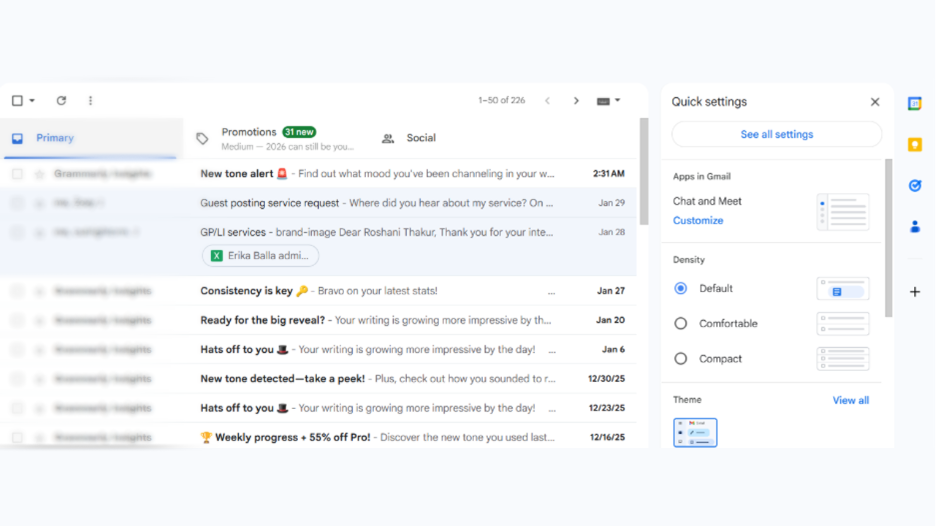Click the Get add-ons plus icon
This screenshot has height=526, width=936.
tap(914, 292)
